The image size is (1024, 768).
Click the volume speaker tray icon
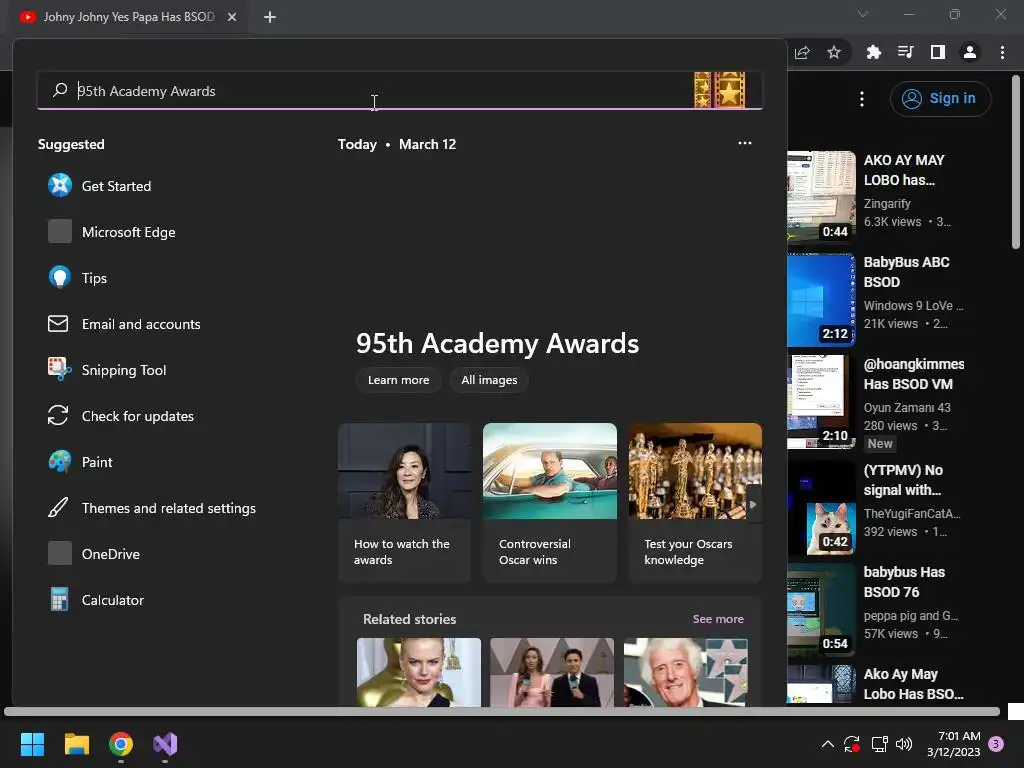pyautogui.click(x=904, y=744)
